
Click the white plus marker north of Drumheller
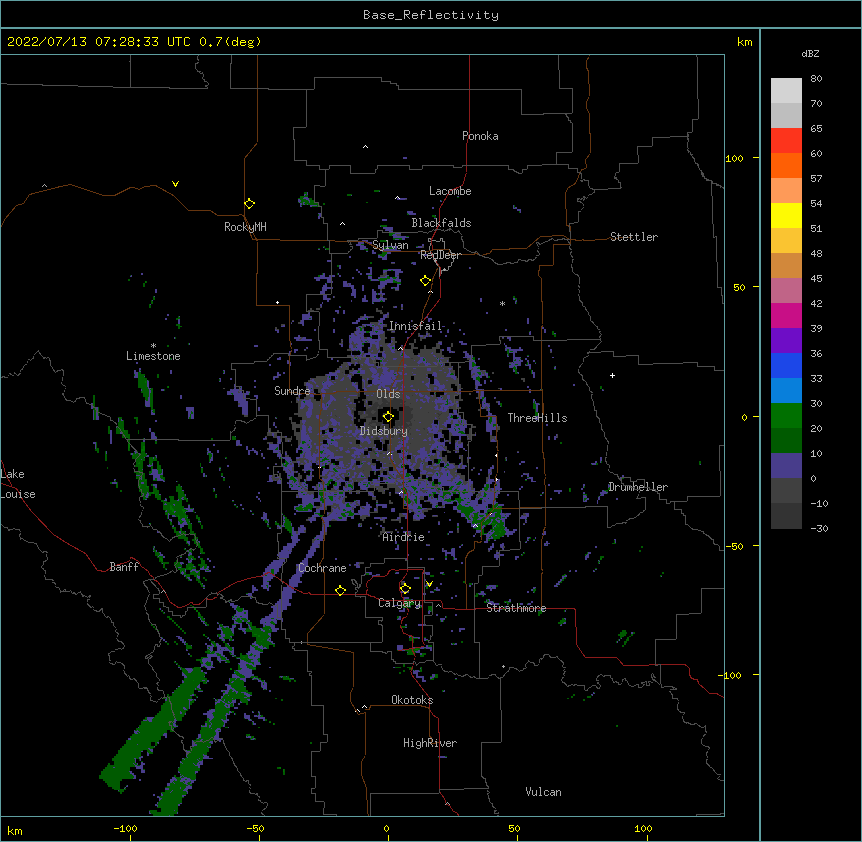pyautogui.click(x=612, y=375)
